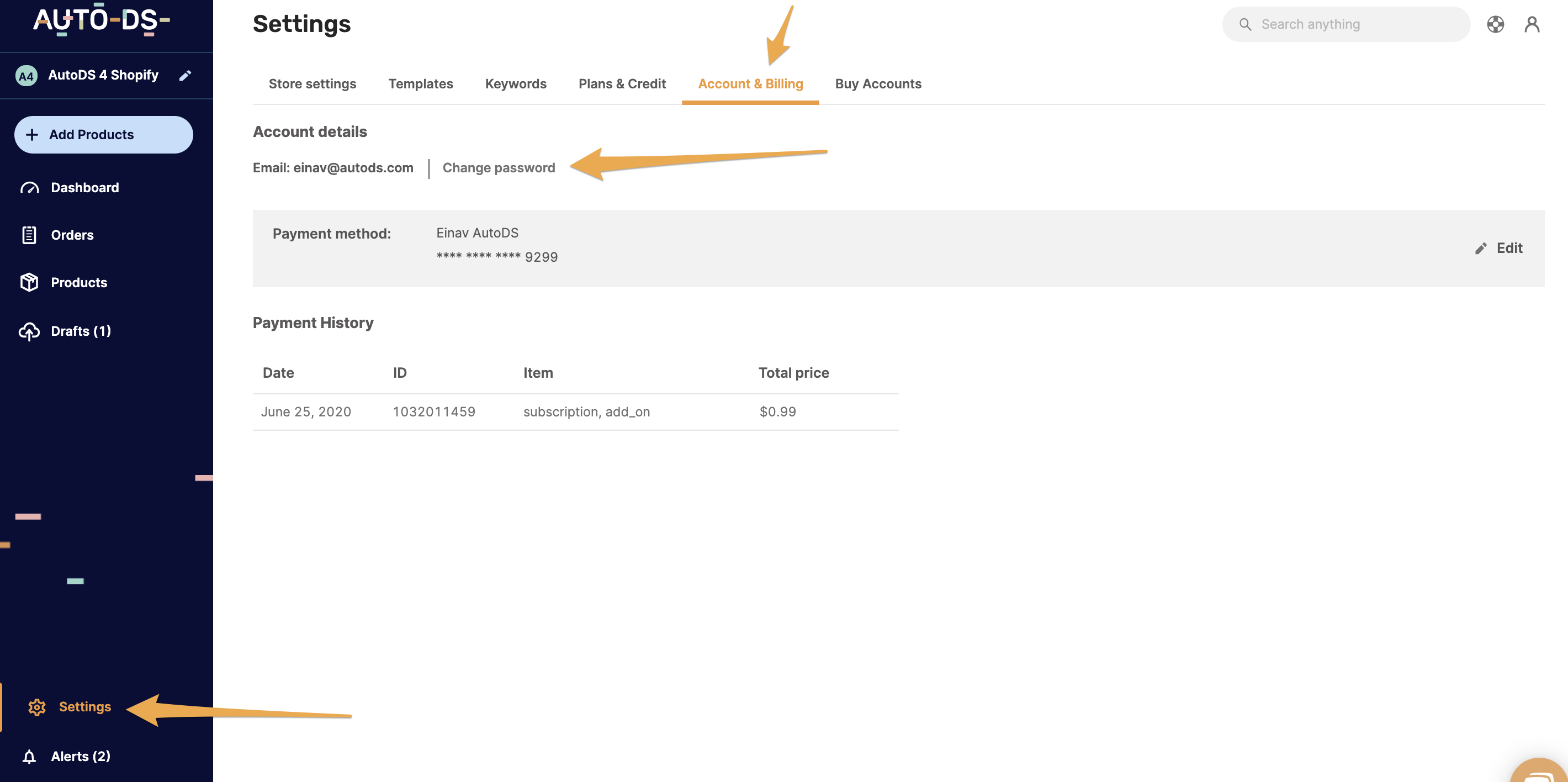Click the Einav AutoDS cardholder name
Screen dimensions: 1568x782
point(476,233)
